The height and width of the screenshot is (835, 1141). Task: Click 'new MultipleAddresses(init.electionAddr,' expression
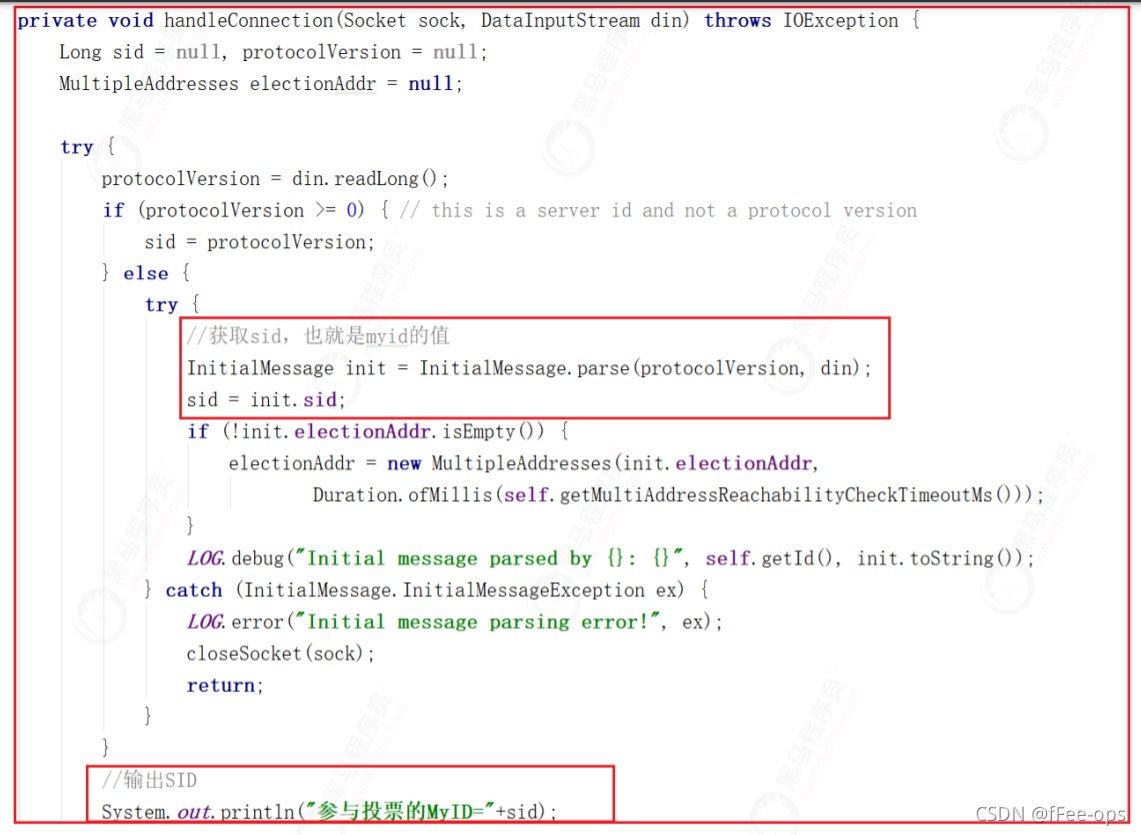click(603, 464)
